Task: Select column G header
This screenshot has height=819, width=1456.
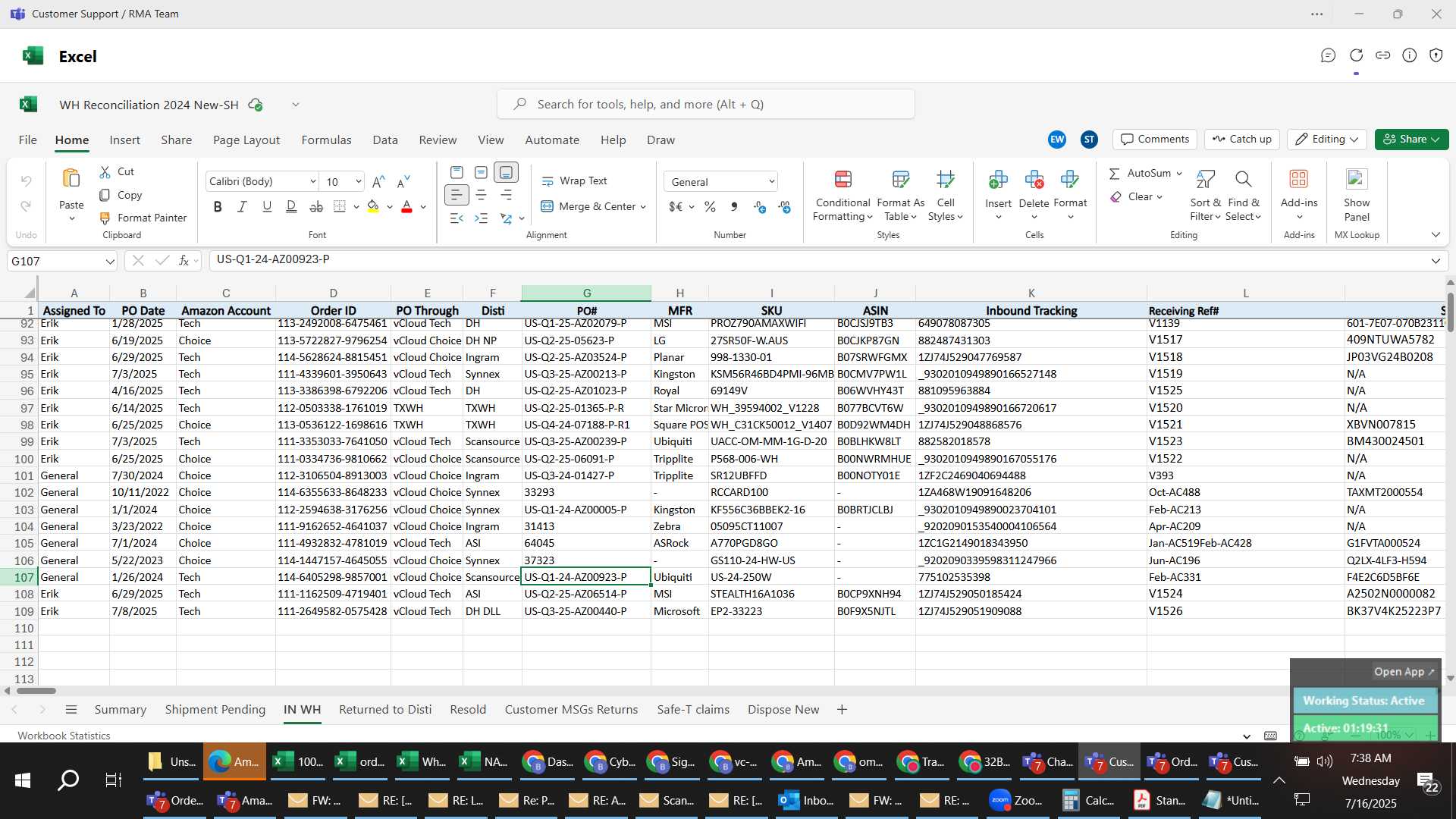Action: 586,293
